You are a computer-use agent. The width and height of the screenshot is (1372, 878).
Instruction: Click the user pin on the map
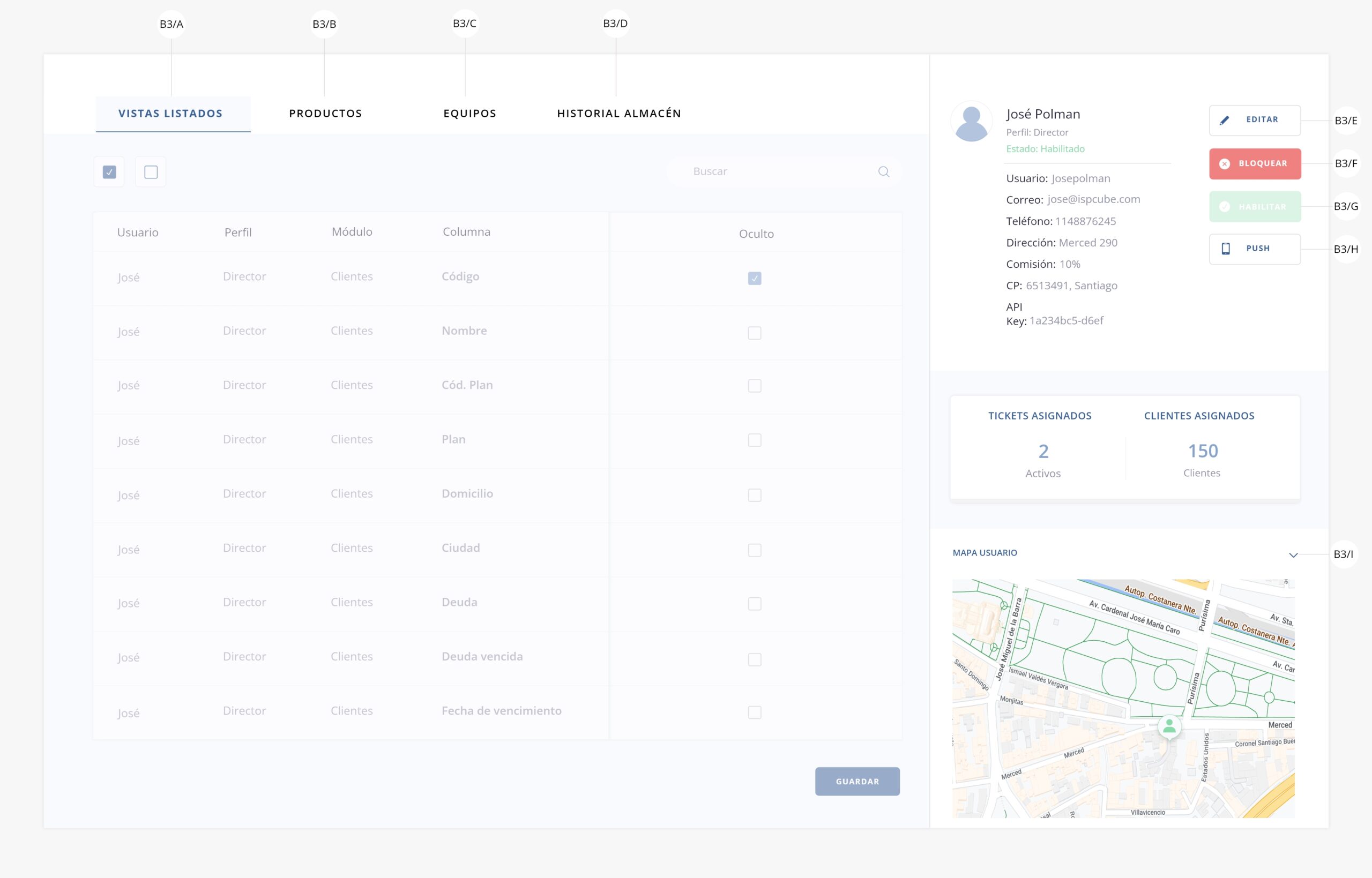point(1169,726)
